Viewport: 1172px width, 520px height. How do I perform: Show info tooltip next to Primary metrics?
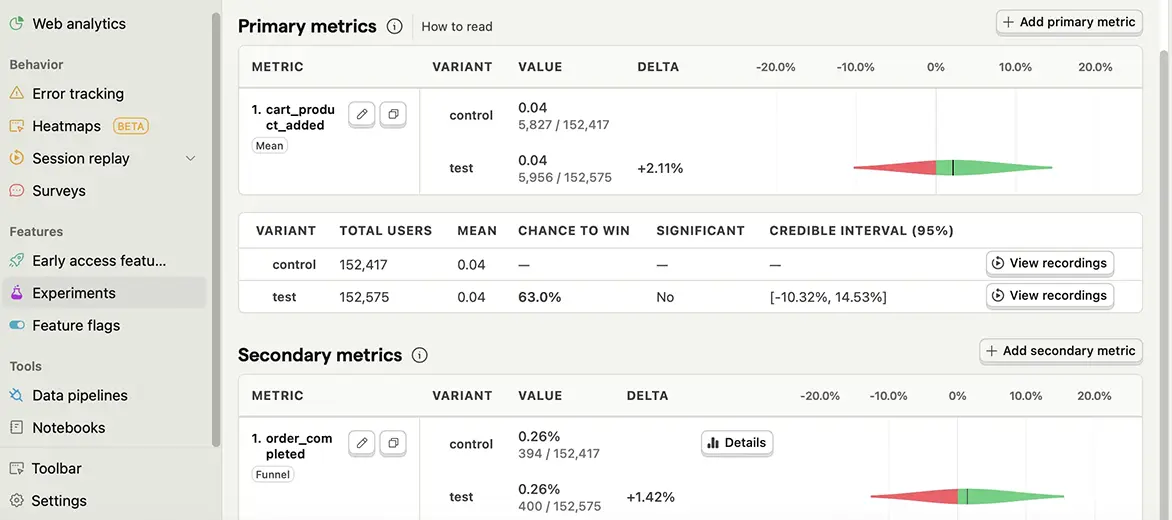click(x=394, y=27)
